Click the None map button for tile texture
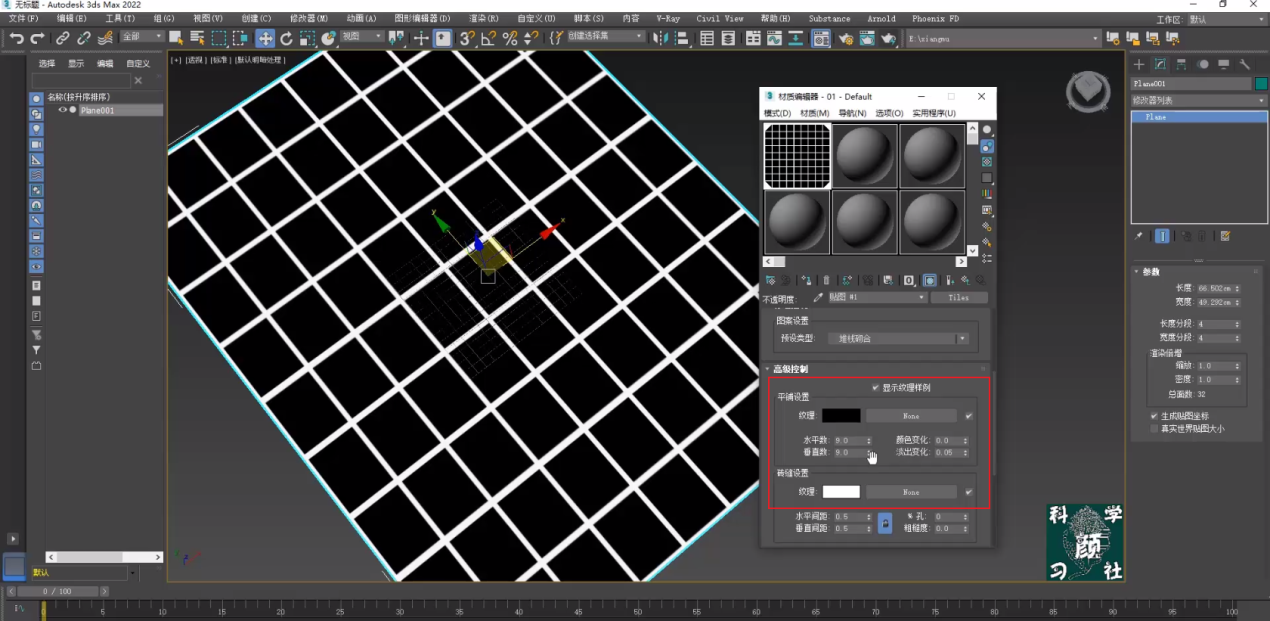The image size is (1270, 621). [911, 415]
